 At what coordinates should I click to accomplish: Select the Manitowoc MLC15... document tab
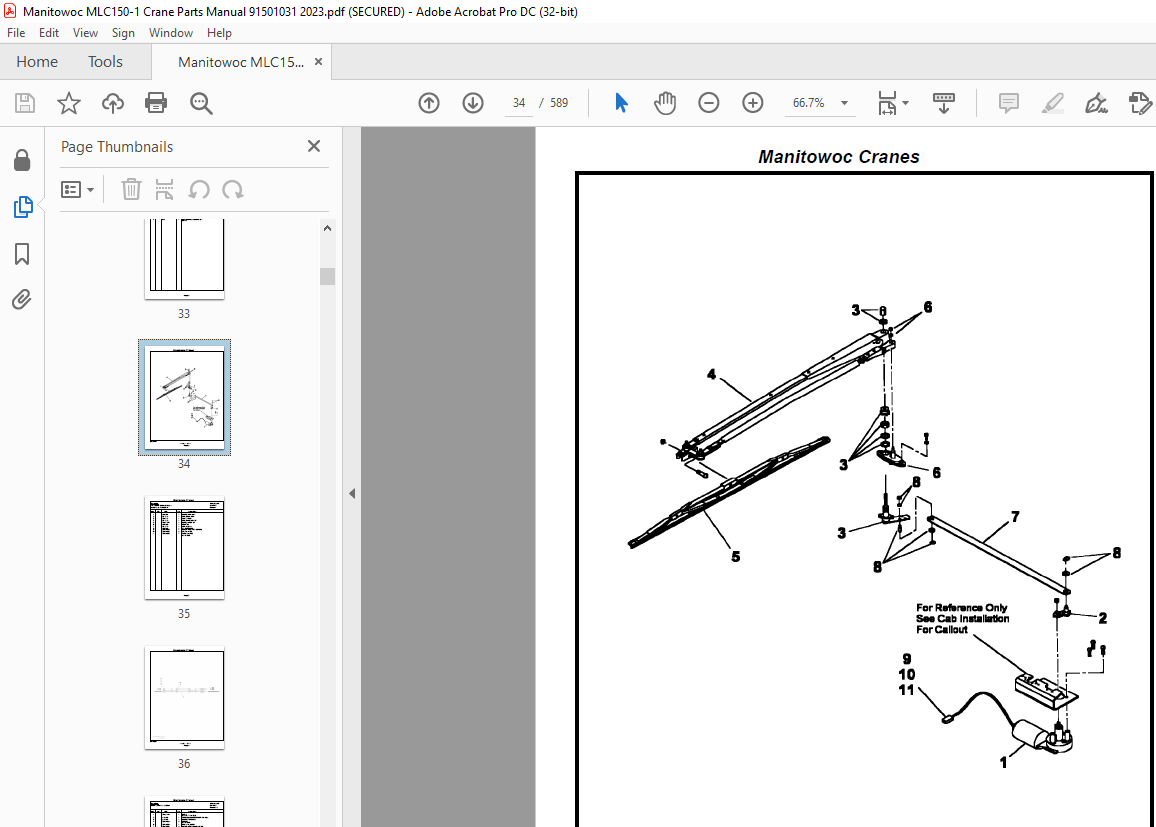pos(240,62)
